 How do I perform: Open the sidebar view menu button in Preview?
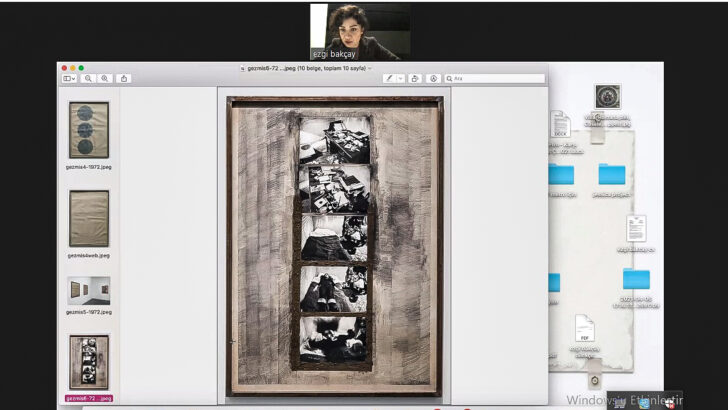pyautogui.click(x=69, y=78)
